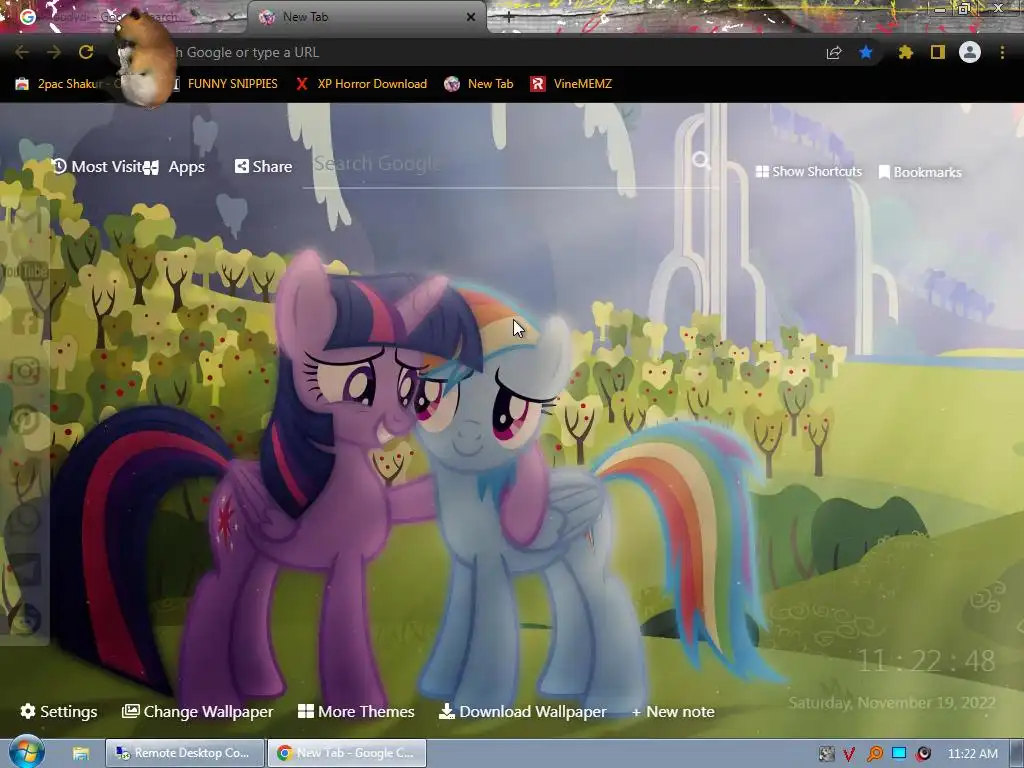Click the cyan monitor tray icon

[x=899, y=754]
